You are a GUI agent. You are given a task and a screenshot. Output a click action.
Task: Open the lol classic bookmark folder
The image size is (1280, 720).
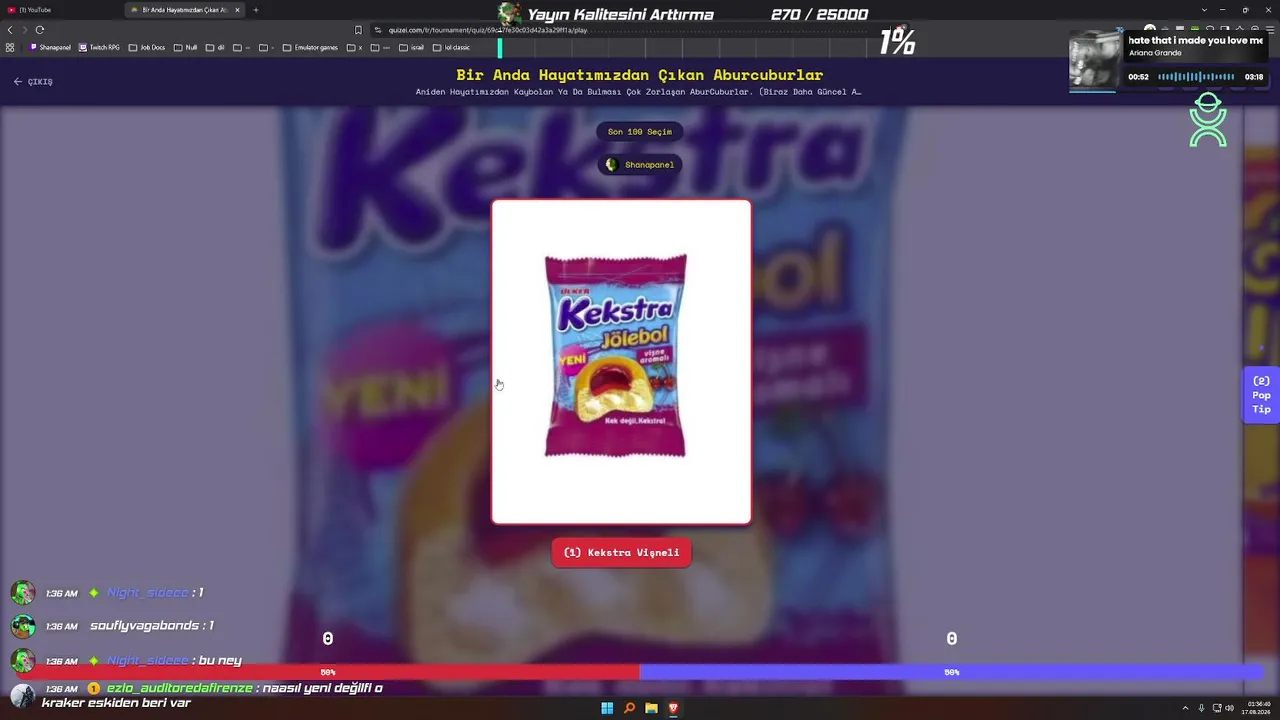point(451,47)
